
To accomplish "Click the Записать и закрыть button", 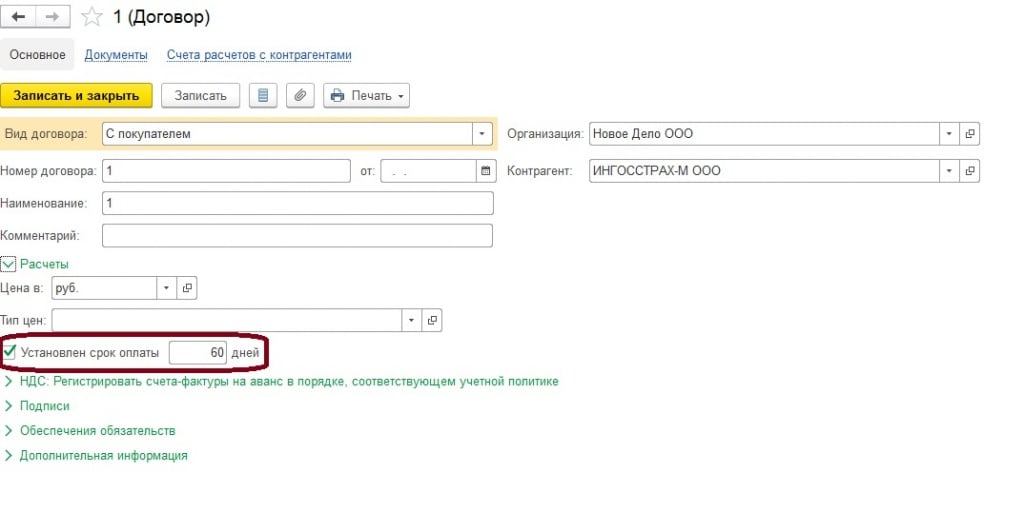I will tap(76, 96).
